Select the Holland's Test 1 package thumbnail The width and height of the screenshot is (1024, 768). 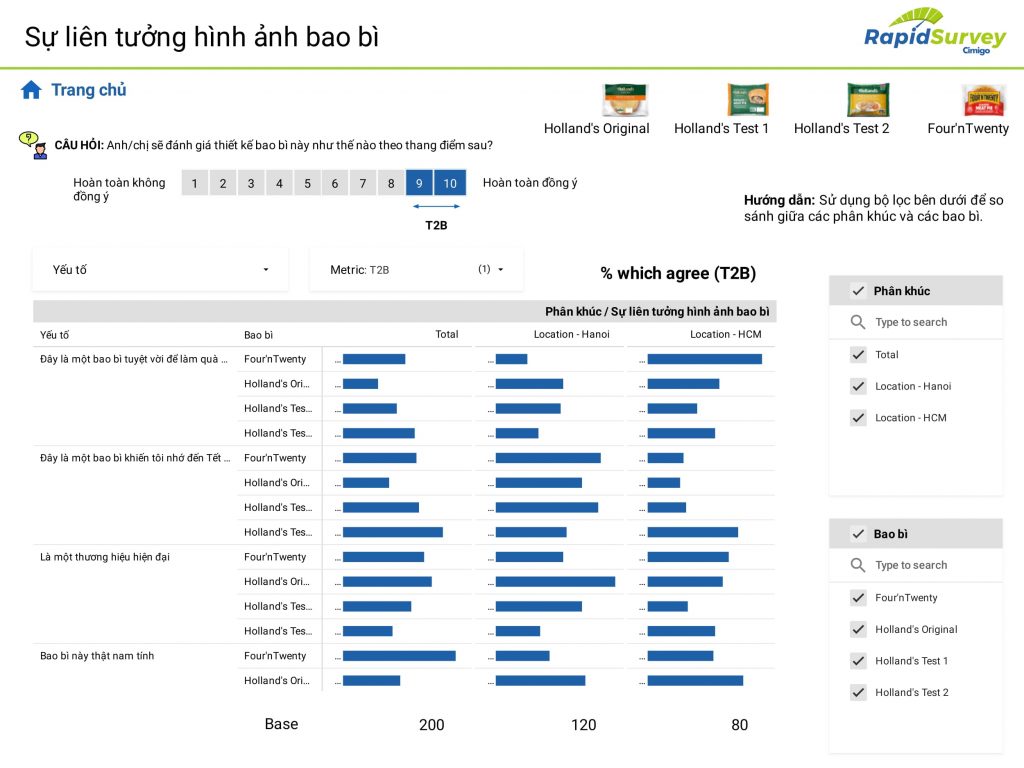pyautogui.click(x=748, y=99)
